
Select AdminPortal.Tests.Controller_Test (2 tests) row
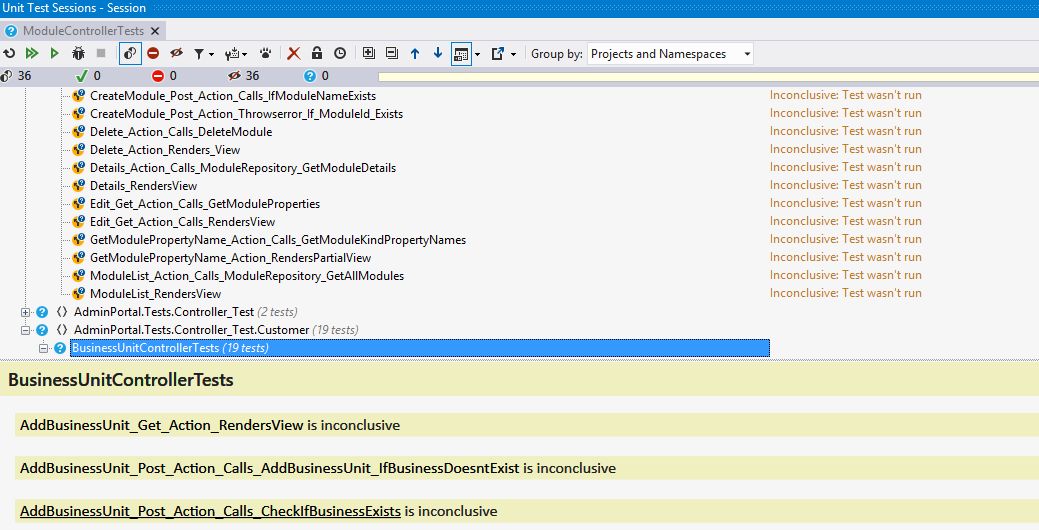pos(186,312)
